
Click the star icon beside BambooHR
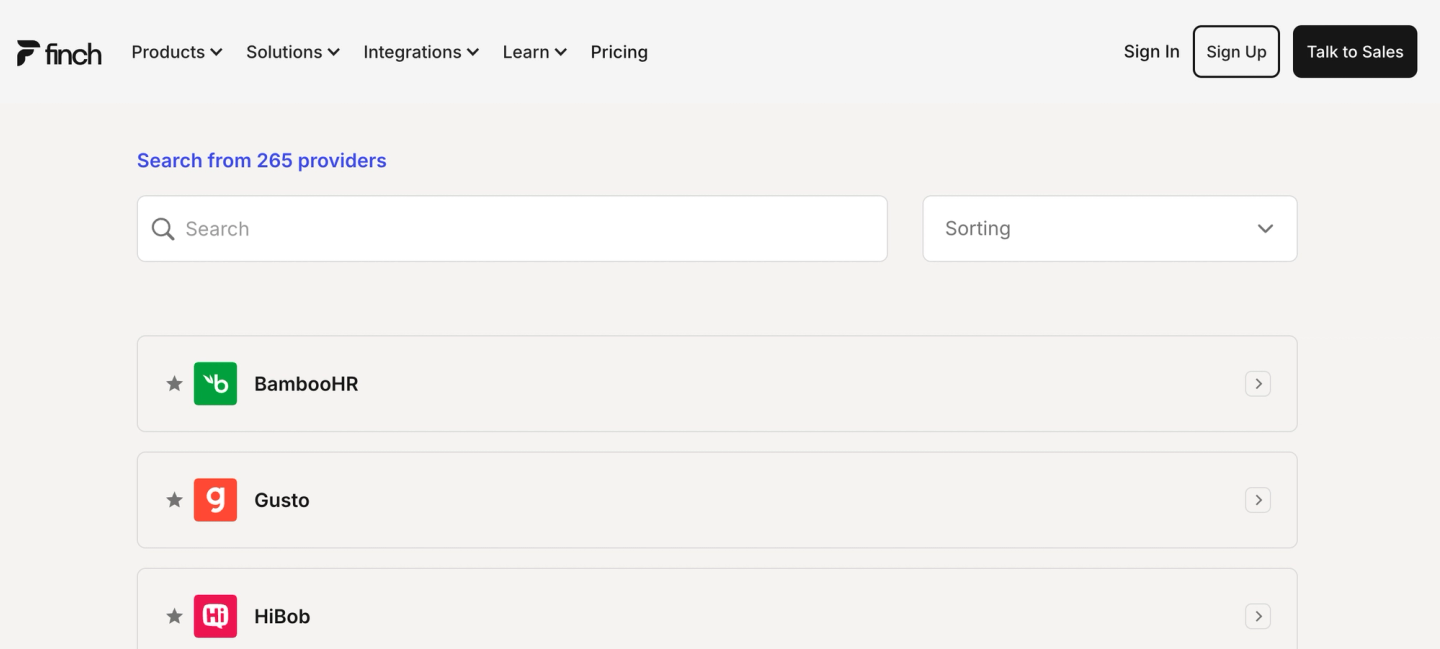point(174,384)
